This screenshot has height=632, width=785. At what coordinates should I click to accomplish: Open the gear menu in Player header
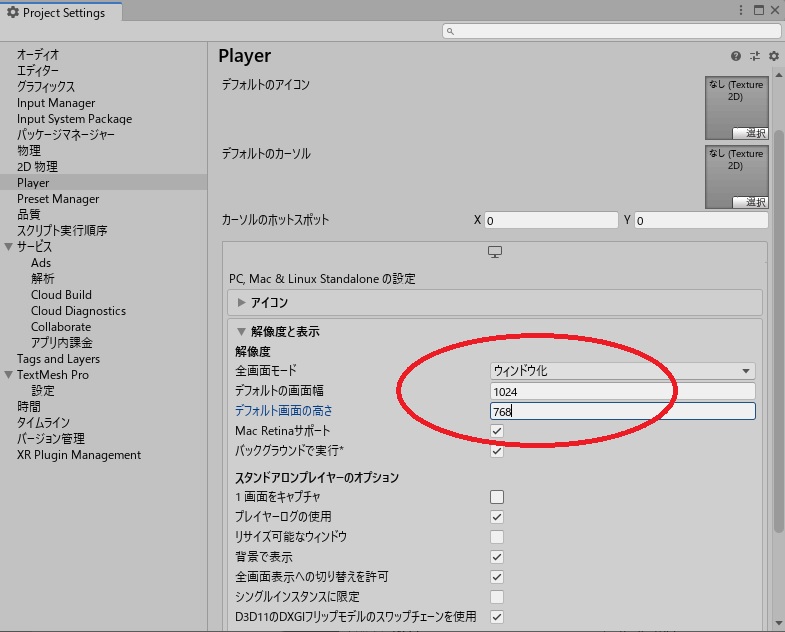click(x=773, y=56)
